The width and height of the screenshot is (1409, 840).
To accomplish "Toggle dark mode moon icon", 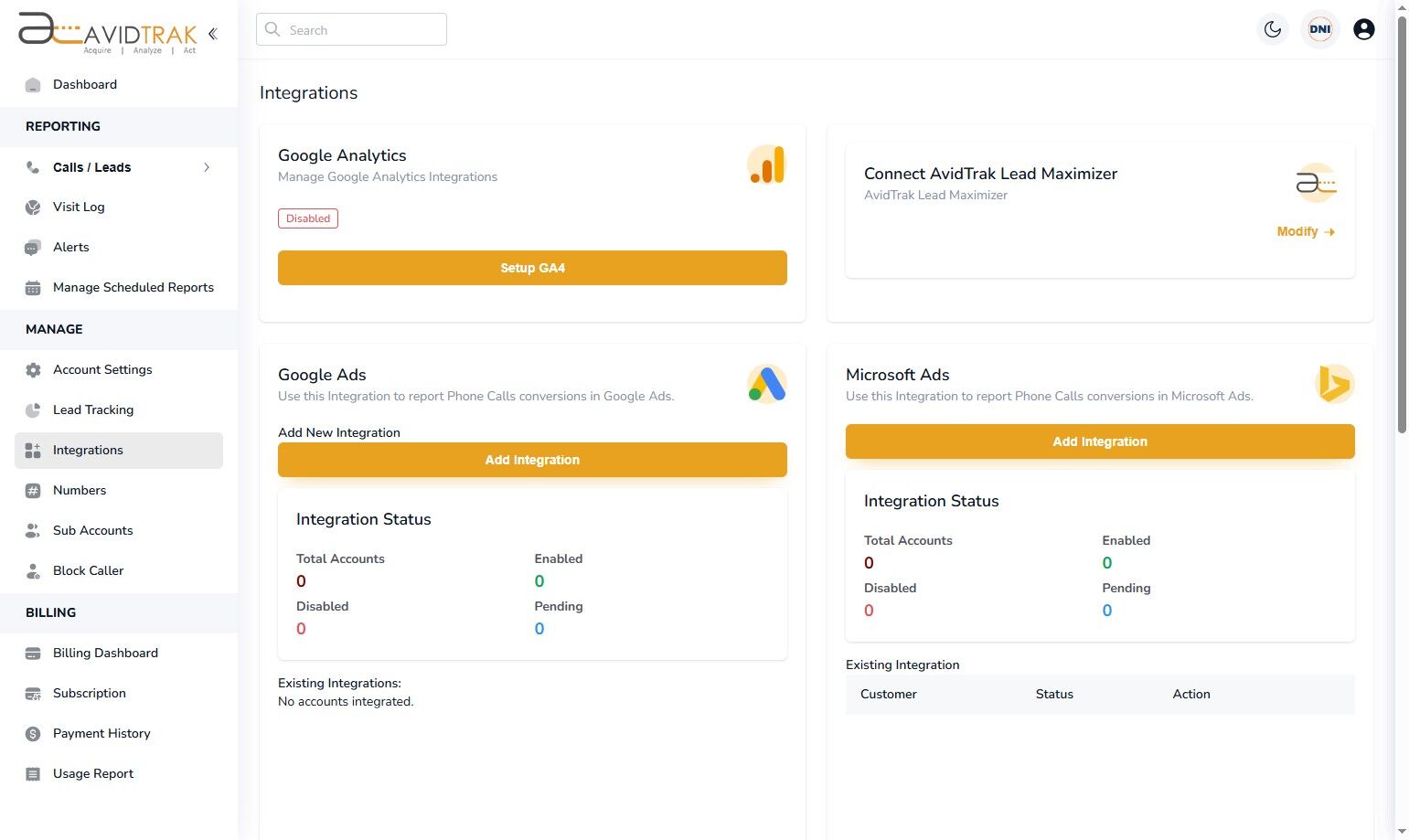I will (x=1273, y=29).
